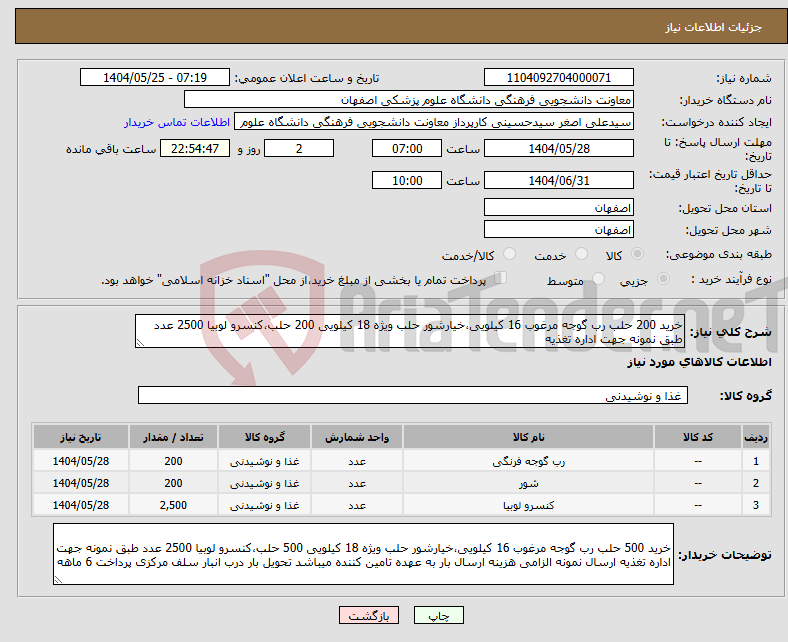The image size is (788, 642).
Task: Select the رب گوجه فرنگی item cell
Action: coord(528,461)
